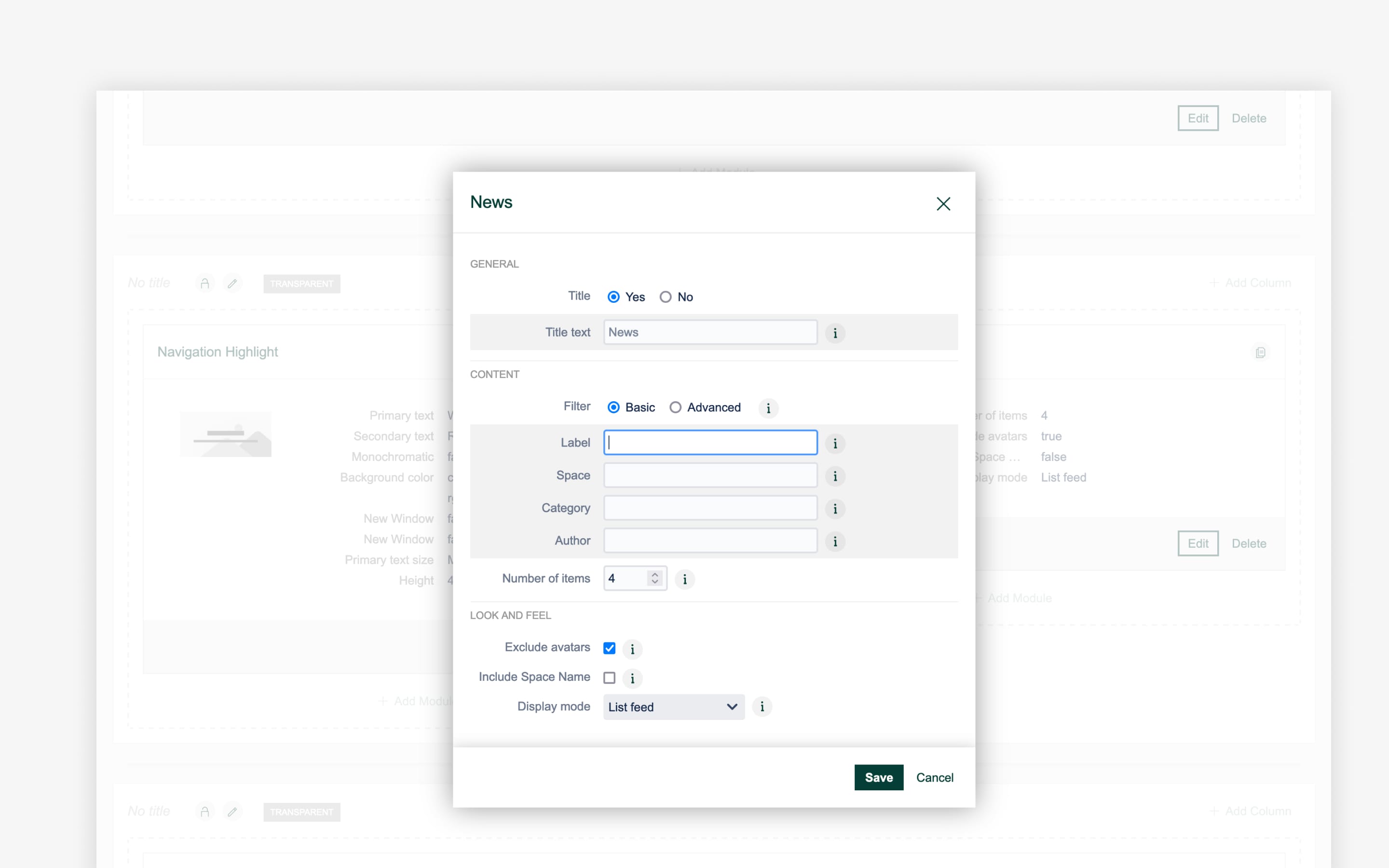Increase Number of items using the stepper
Screen dimensions: 1389x868
pyautogui.click(x=654, y=575)
